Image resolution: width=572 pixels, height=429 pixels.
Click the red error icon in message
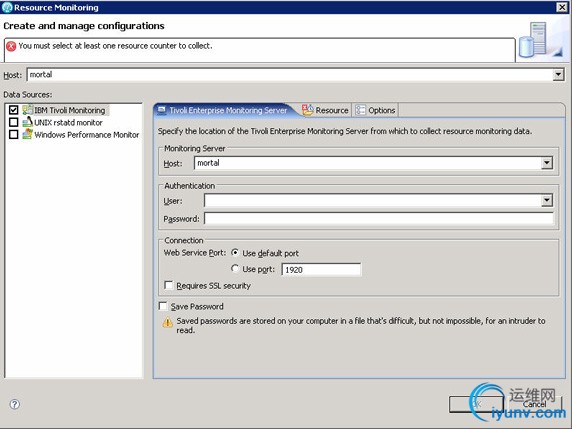[x=11, y=46]
